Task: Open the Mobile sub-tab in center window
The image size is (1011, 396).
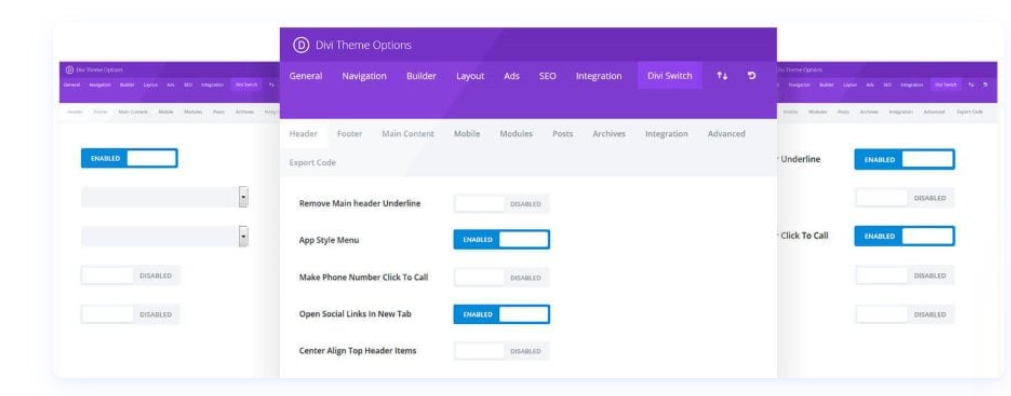Action: point(467,134)
